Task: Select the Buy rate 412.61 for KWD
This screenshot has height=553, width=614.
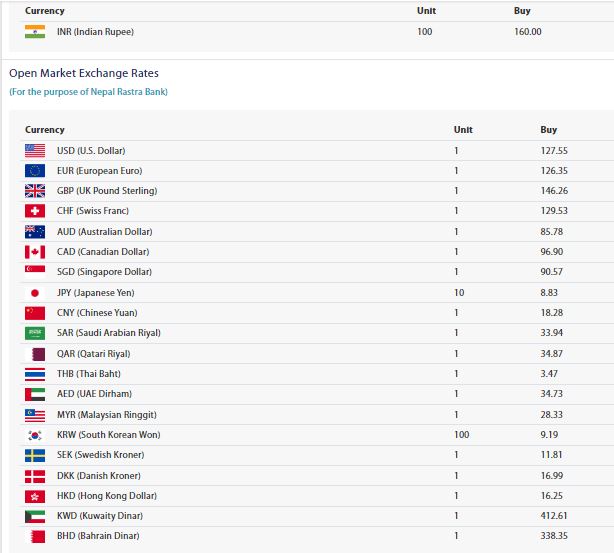Action: click(554, 516)
